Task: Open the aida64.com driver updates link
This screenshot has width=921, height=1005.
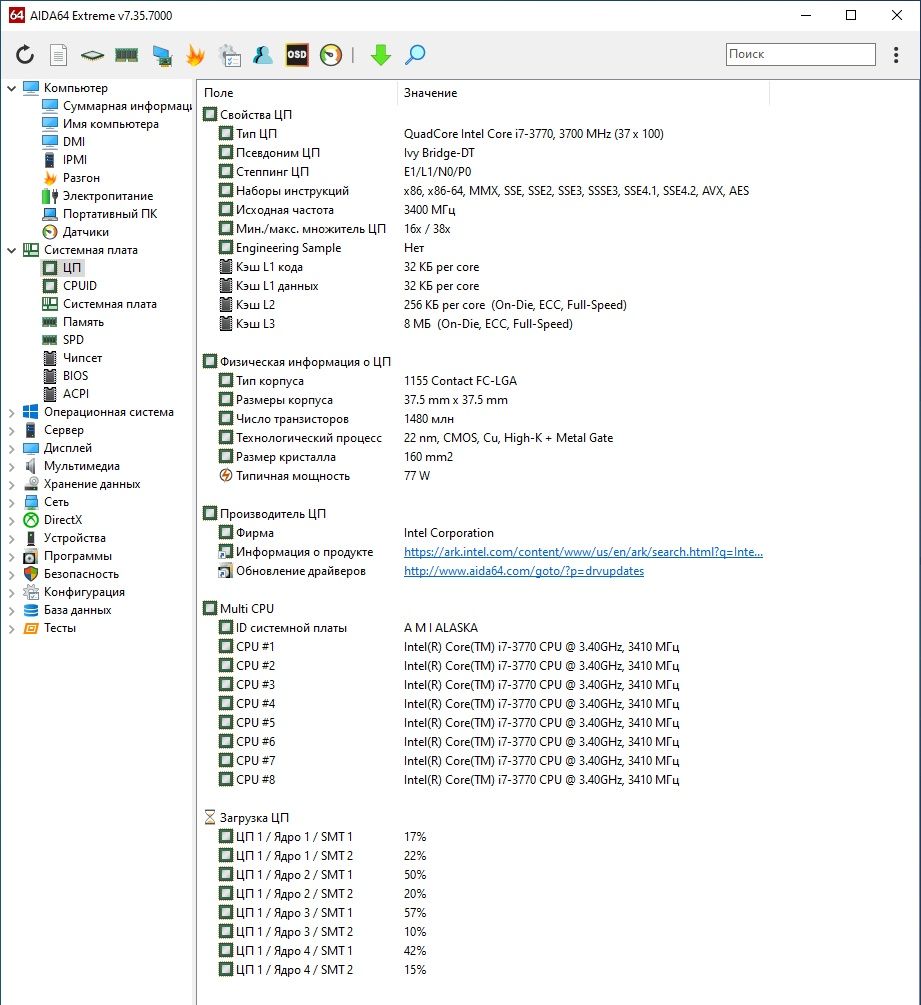Action: tap(524, 571)
